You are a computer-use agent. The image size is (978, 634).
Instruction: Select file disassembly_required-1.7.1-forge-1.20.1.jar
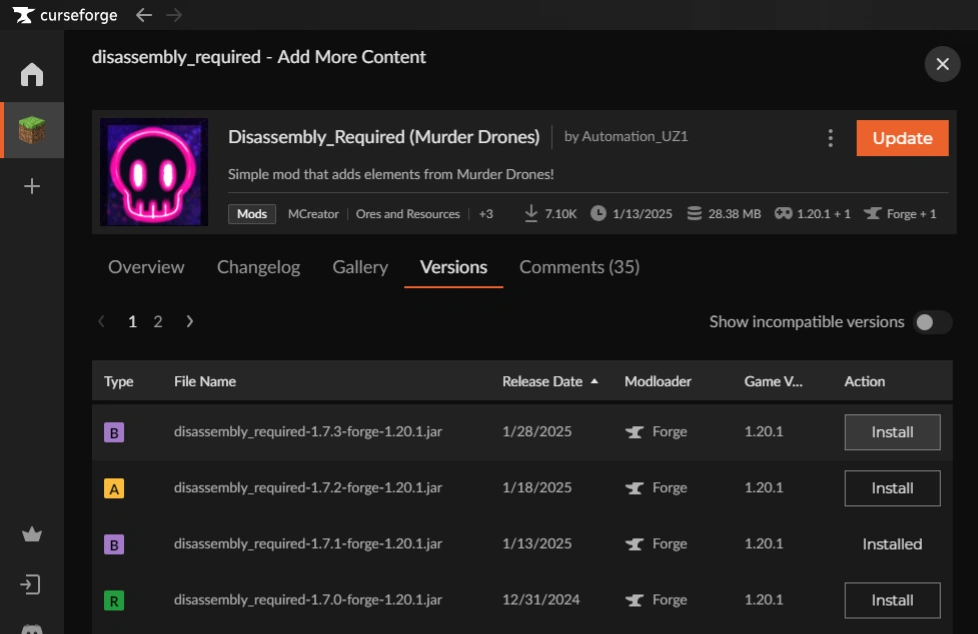308,544
